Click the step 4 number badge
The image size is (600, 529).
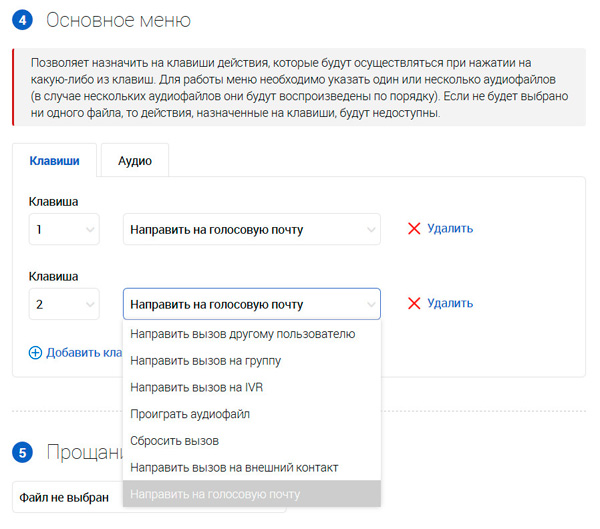click(24, 20)
